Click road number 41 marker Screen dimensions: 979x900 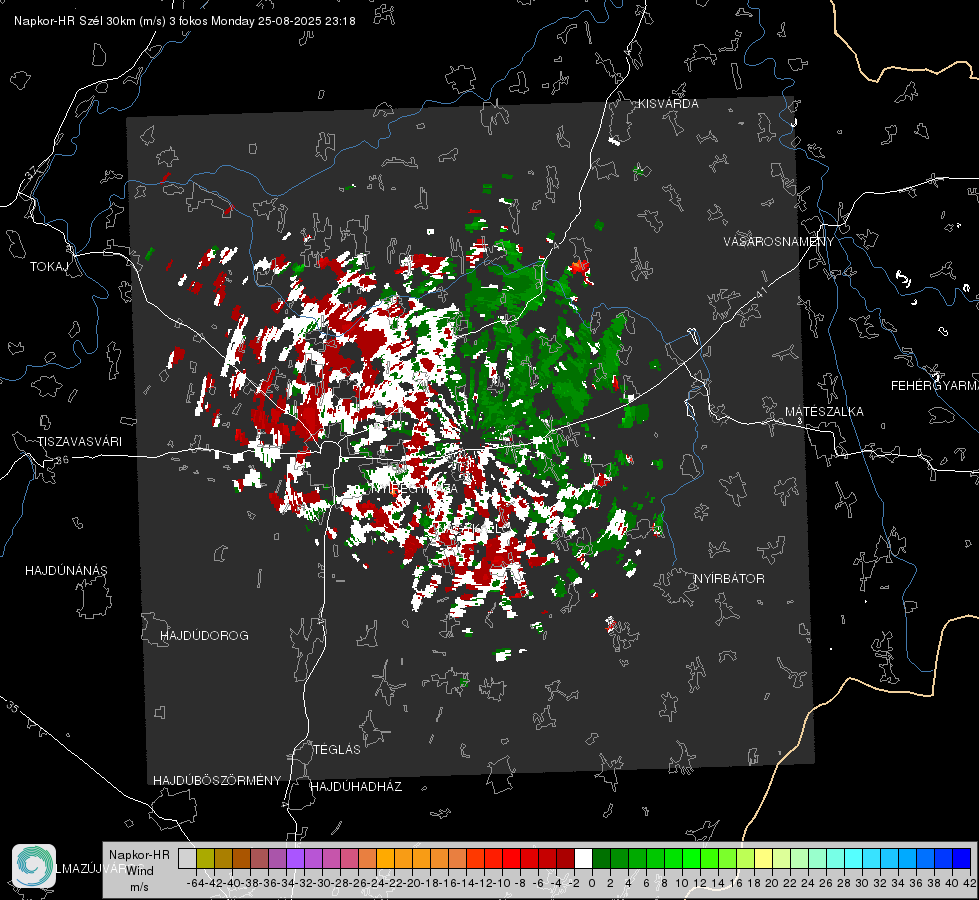pos(761,292)
